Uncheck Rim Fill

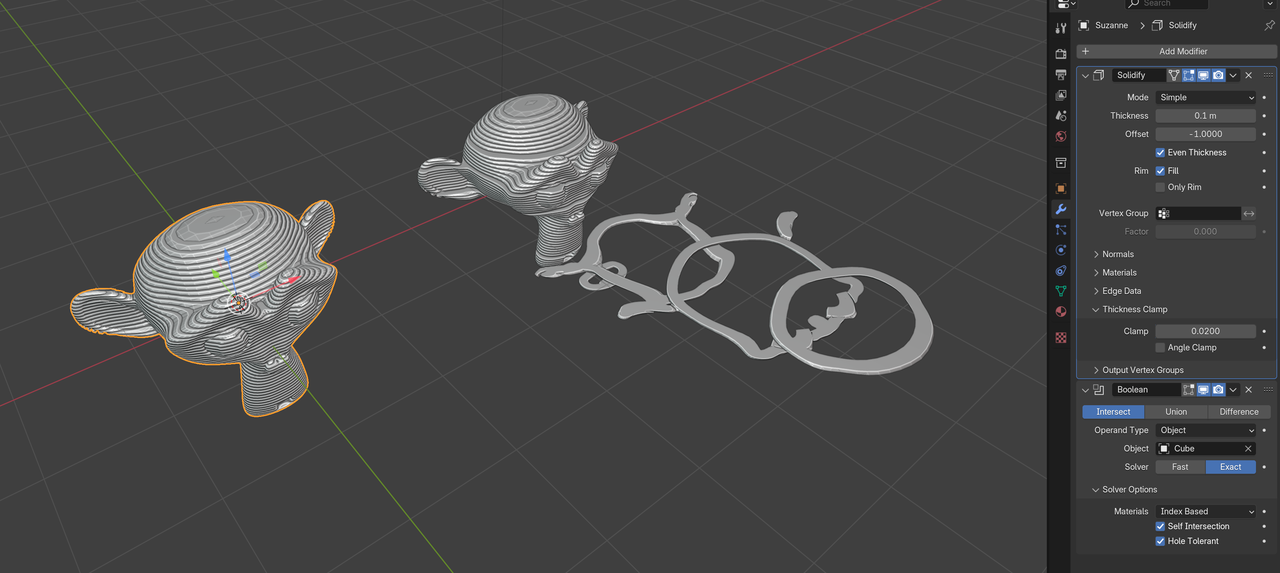click(x=1160, y=170)
